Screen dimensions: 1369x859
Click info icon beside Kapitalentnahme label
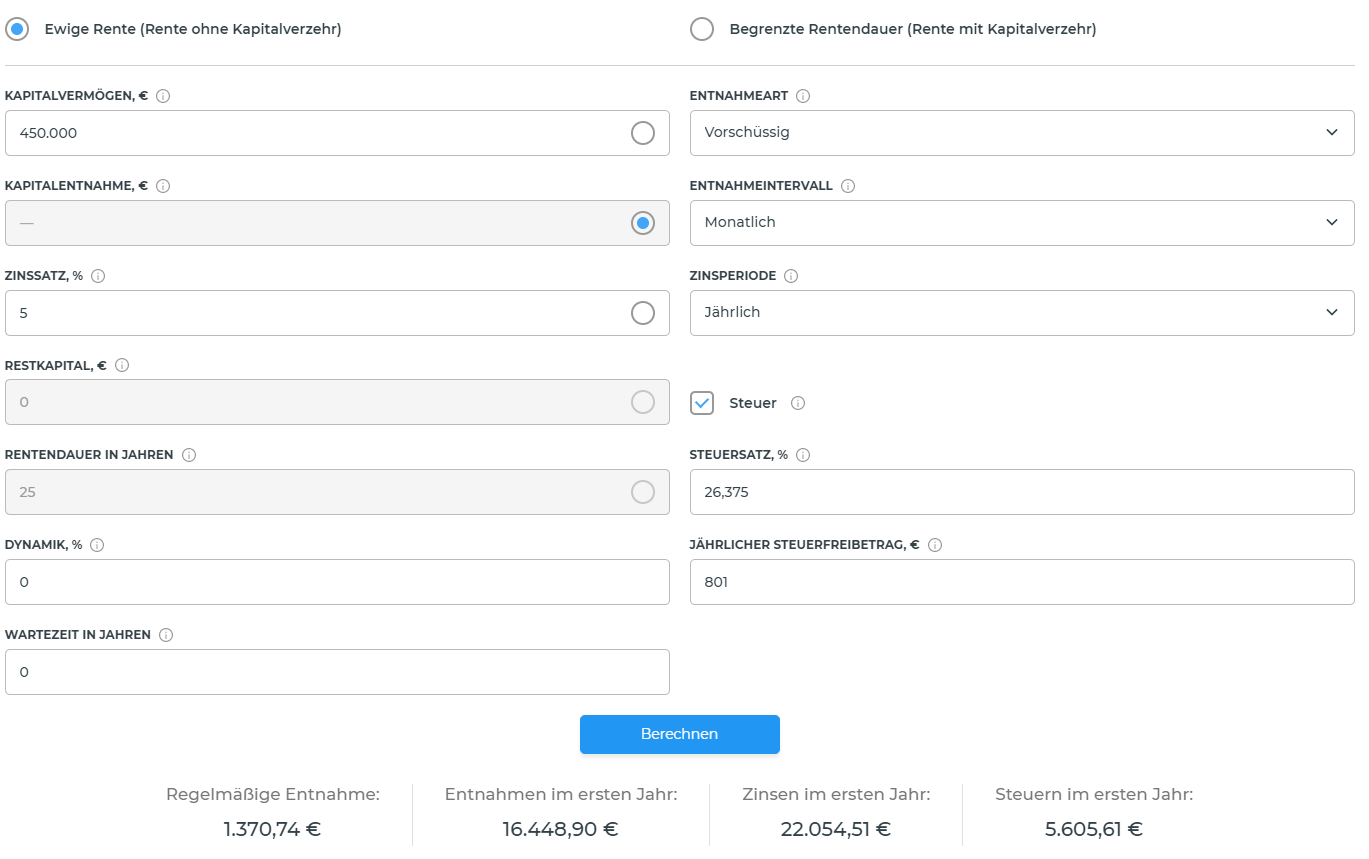(163, 186)
